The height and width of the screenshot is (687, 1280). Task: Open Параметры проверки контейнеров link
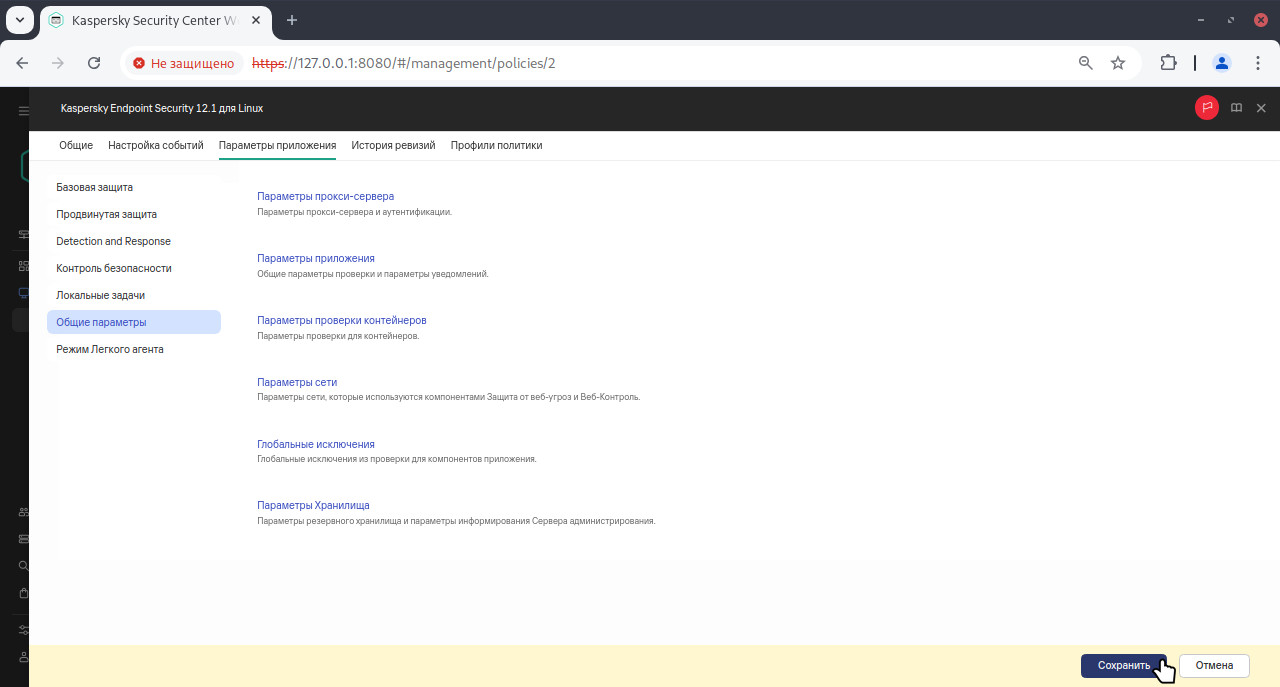(342, 320)
